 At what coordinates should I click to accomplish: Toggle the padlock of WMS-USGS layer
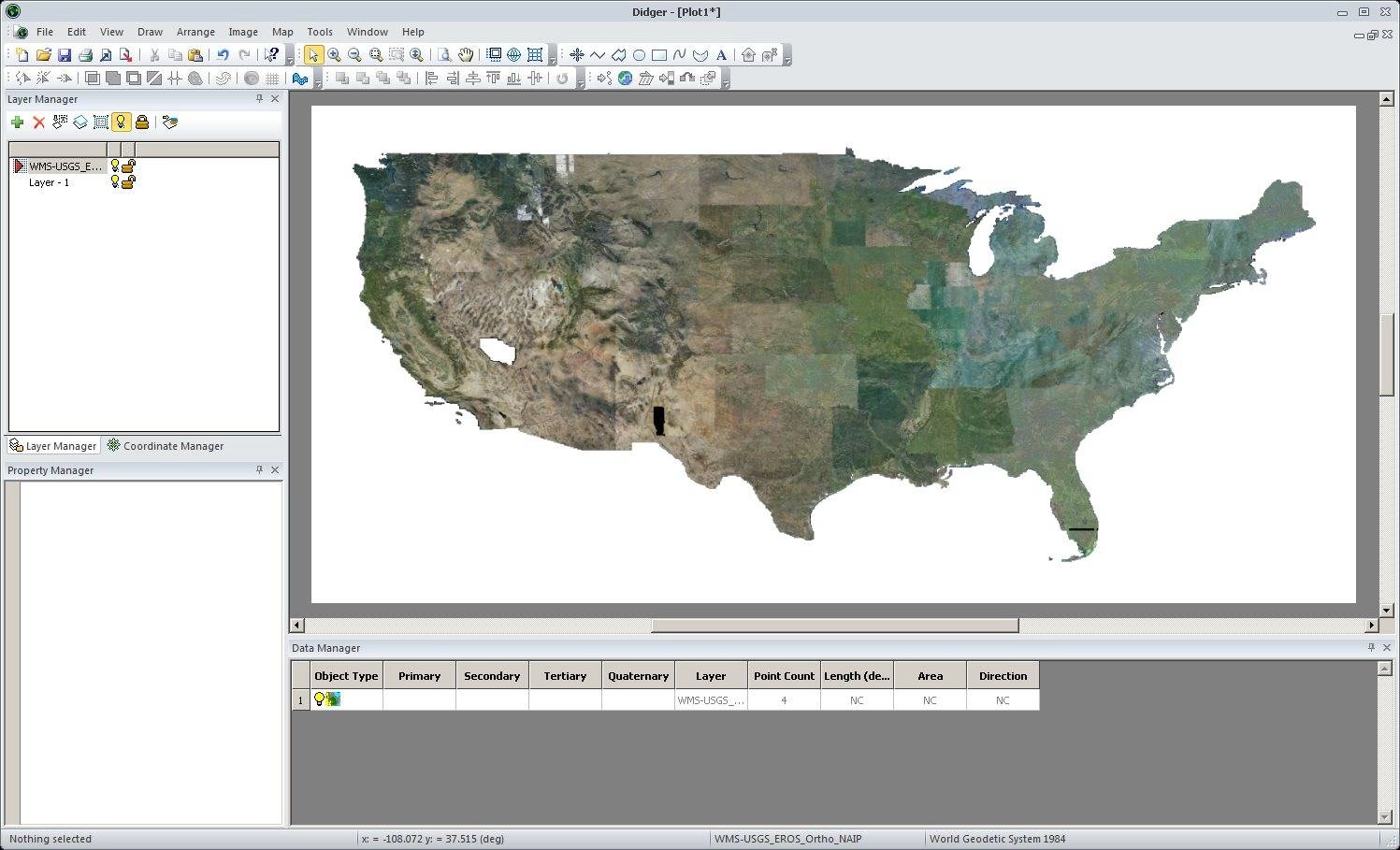[129, 166]
